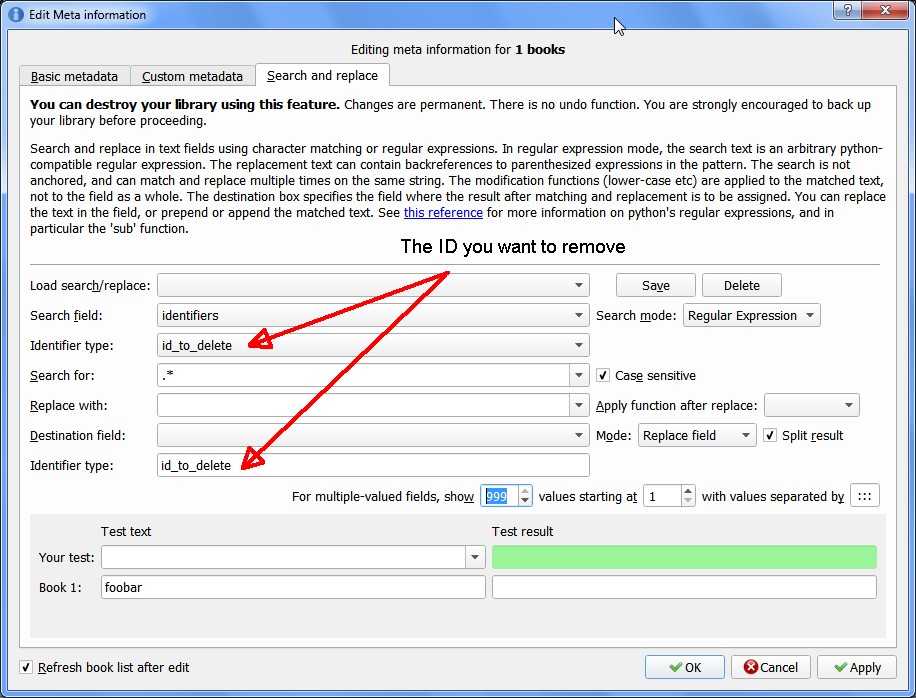This screenshot has height=698, width=916.
Task: Click the values separated by field
Action: click(865, 496)
